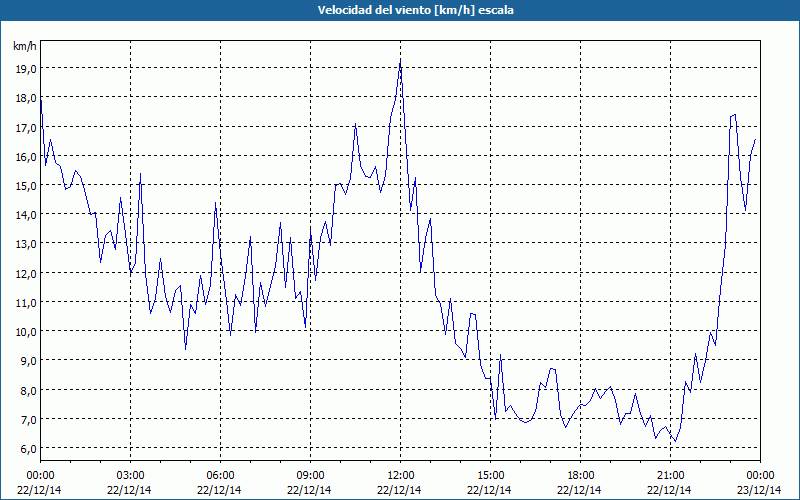Click the 17,0 axis tick label
Viewport: 800px width, 500px height.
click(x=26, y=128)
